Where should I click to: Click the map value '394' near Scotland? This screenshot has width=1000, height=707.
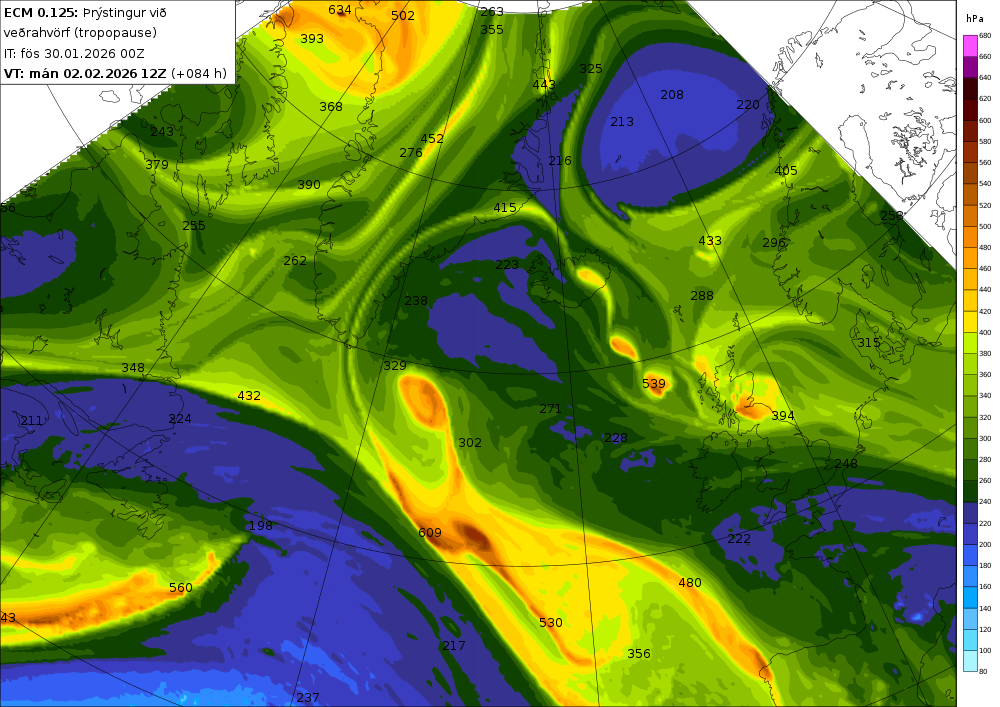(783, 416)
